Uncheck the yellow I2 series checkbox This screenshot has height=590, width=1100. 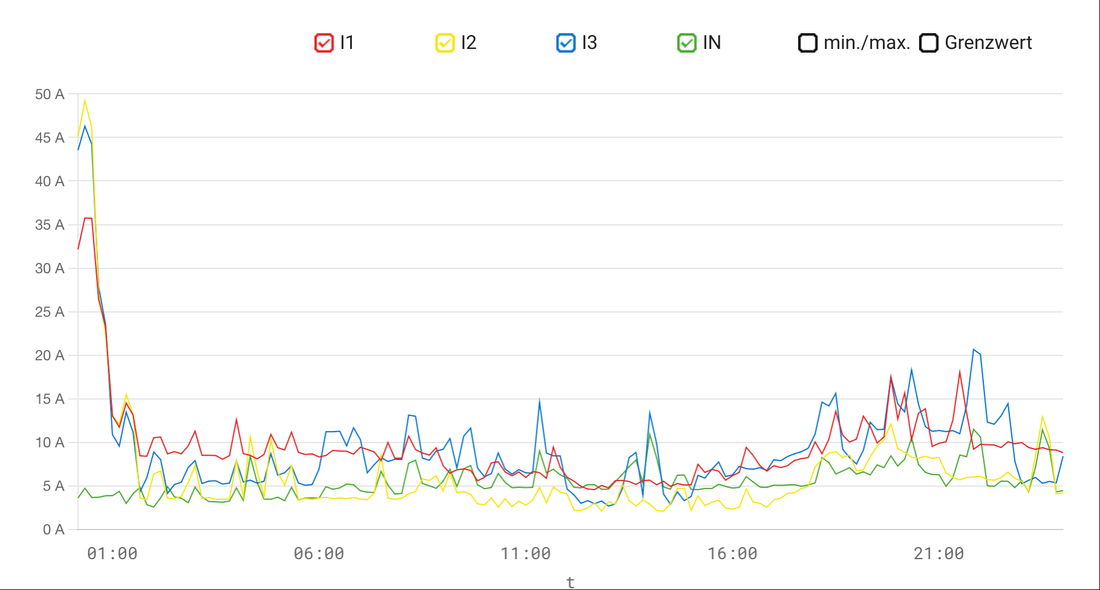point(445,43)
